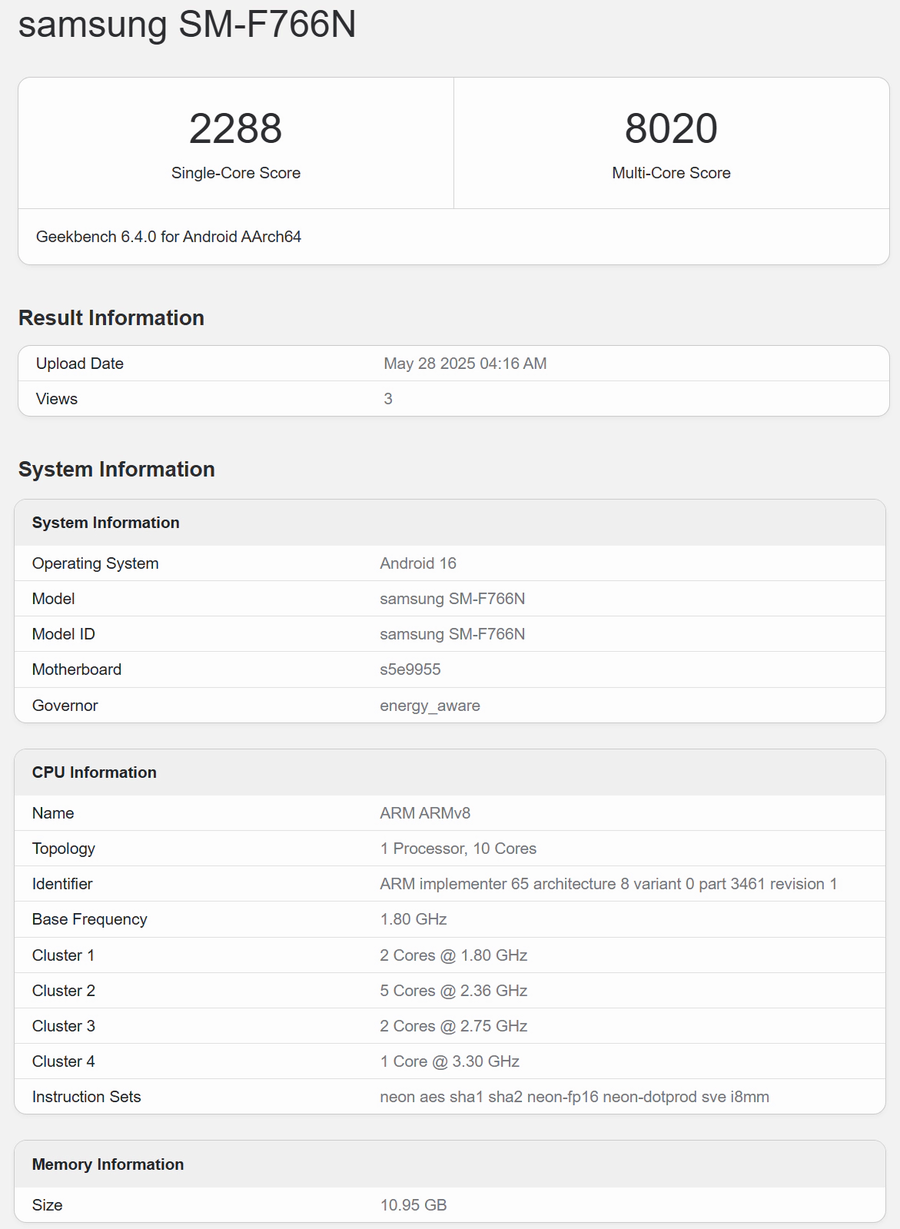Viewport: 900px width, 1229px height.
Task: Click the System Information table header
Action: pos(450,523)
